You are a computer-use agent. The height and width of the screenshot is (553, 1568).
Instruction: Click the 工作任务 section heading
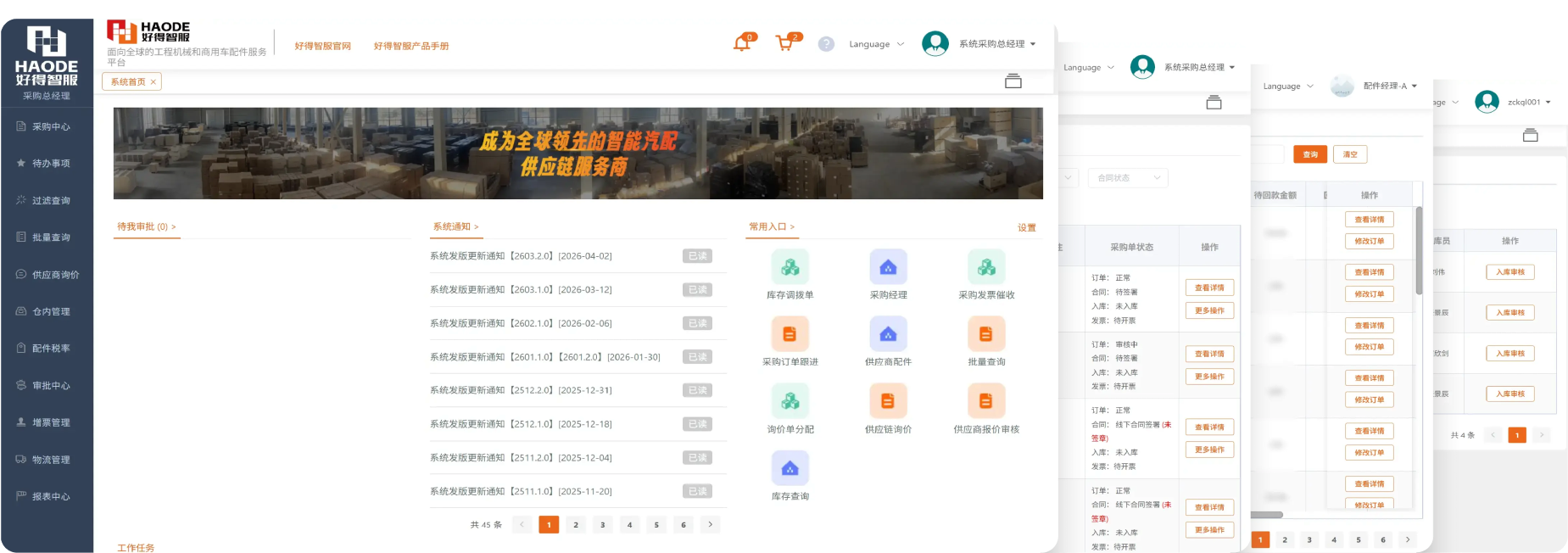coord(136,548)
